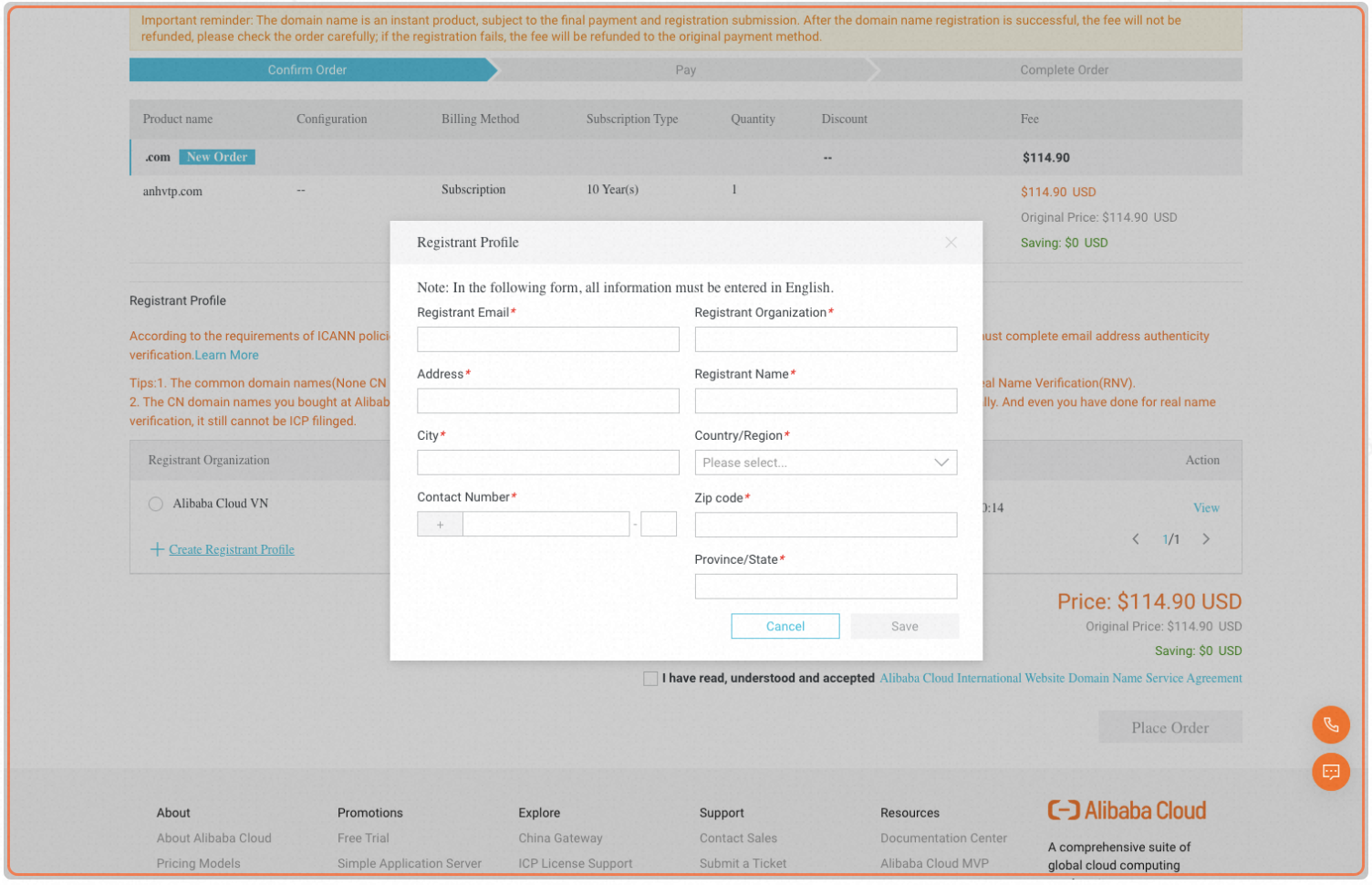Open Submit a Ticket footer link
This screenshot has height=885, width=1372.
click(x=743, y=864)
